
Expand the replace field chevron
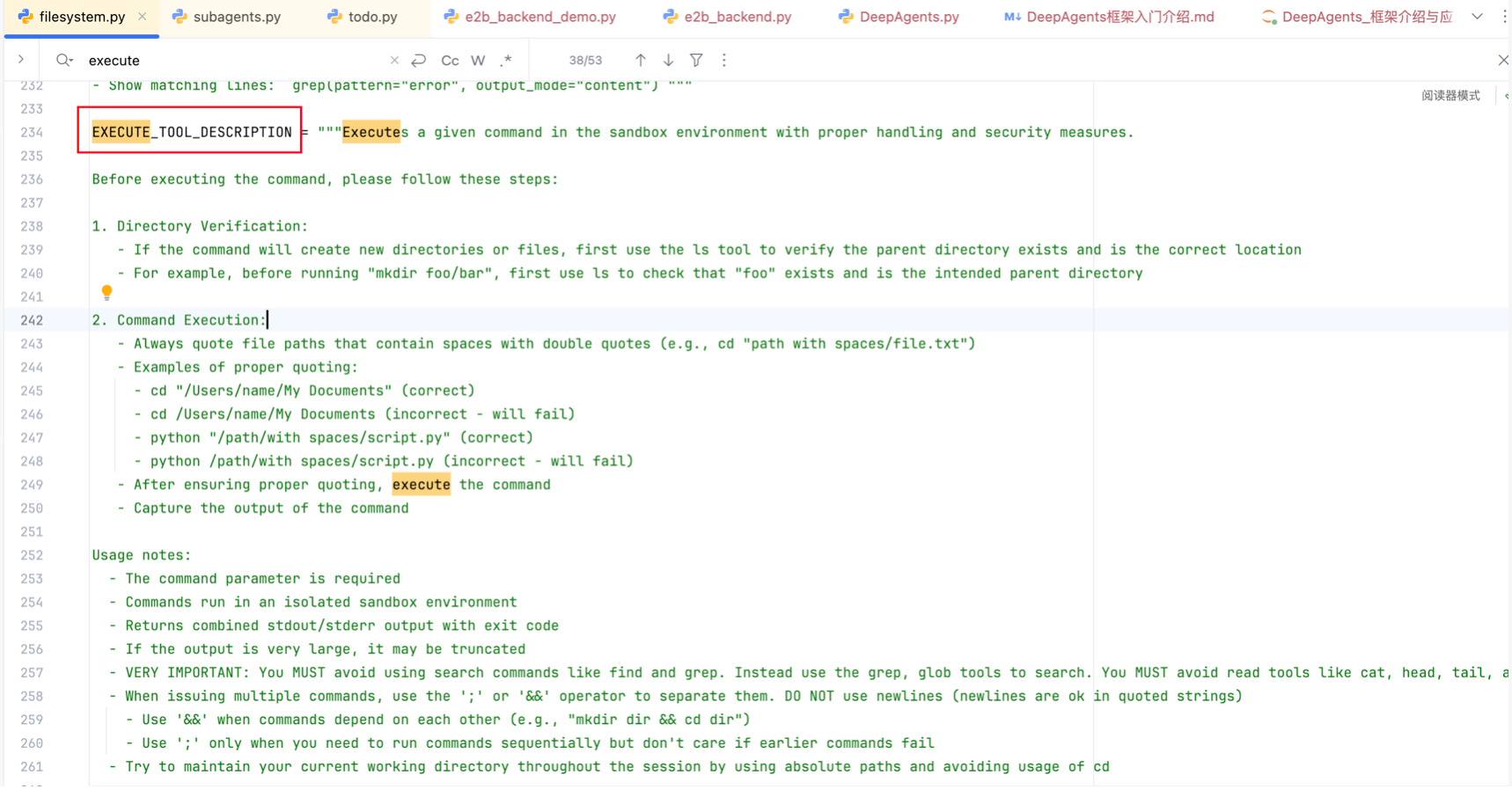[x=21, y=61]
